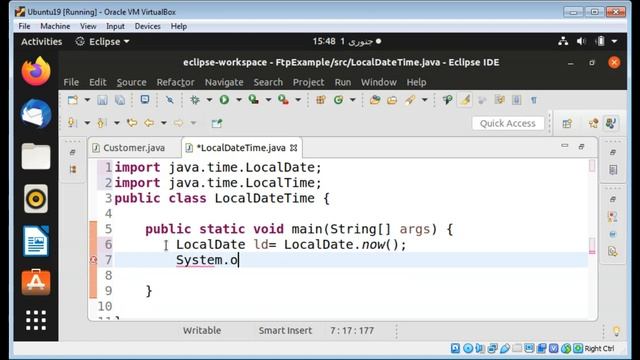This screenshot has width=640, height=360.
Task: Open the Eclipse app menu in top bar
Action: [102, 42]
